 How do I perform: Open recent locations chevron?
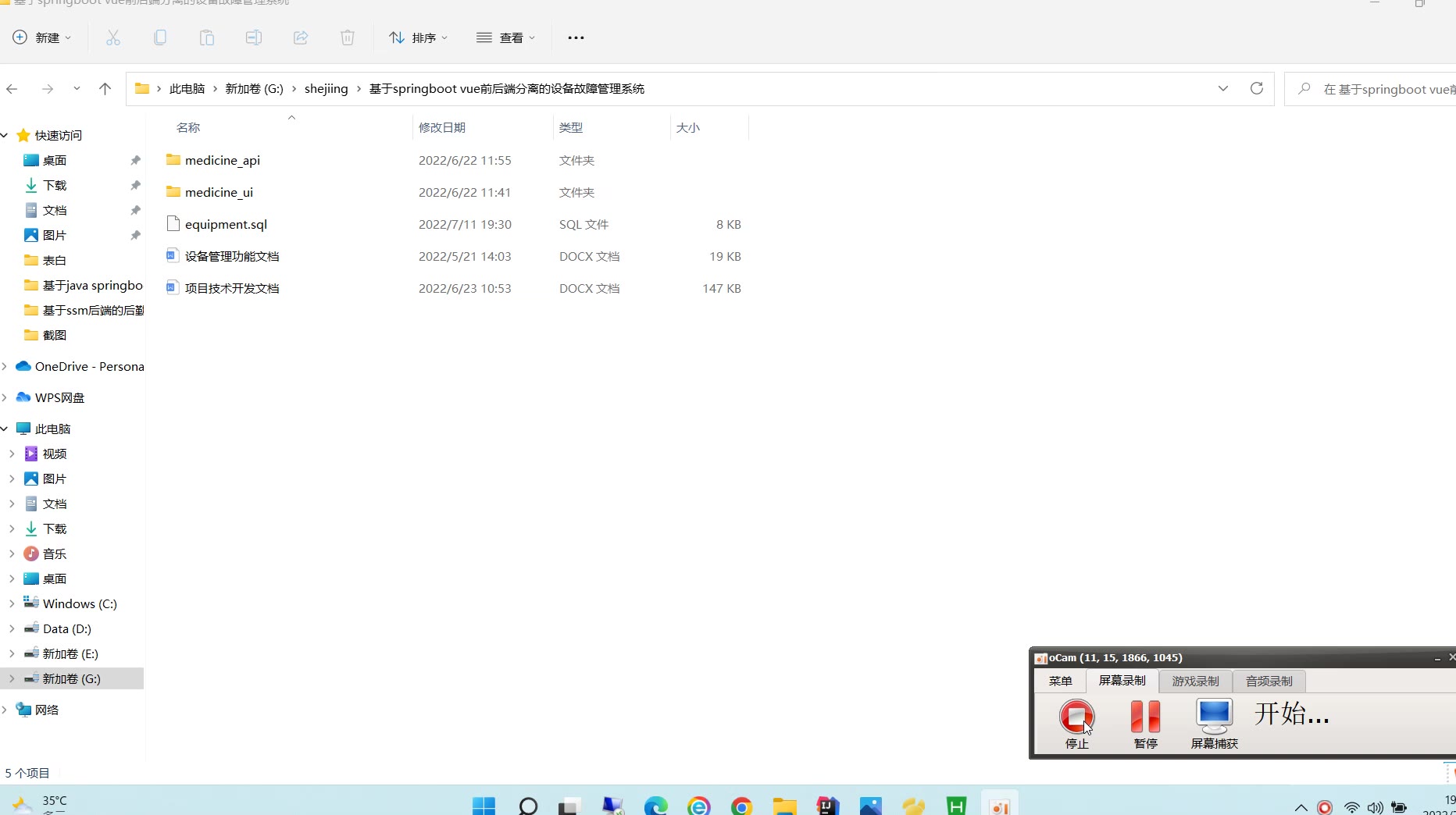77,88
